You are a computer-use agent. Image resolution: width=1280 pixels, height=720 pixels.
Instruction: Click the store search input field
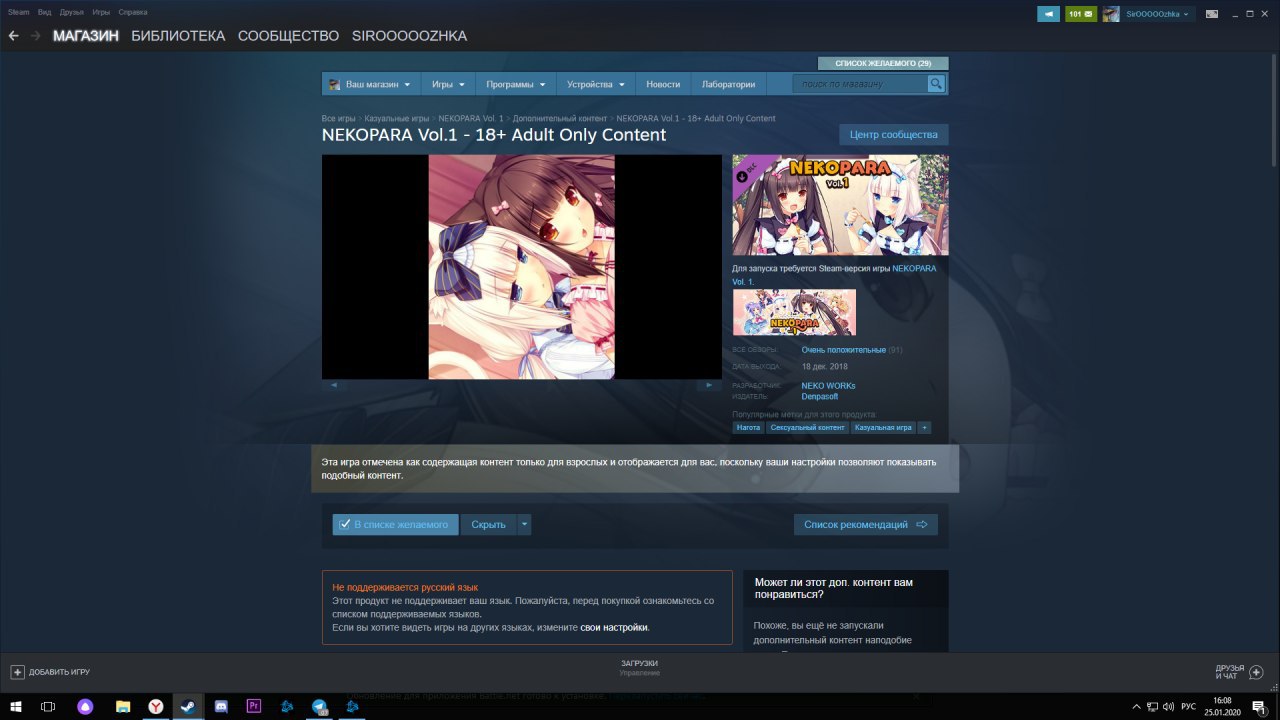861,84
